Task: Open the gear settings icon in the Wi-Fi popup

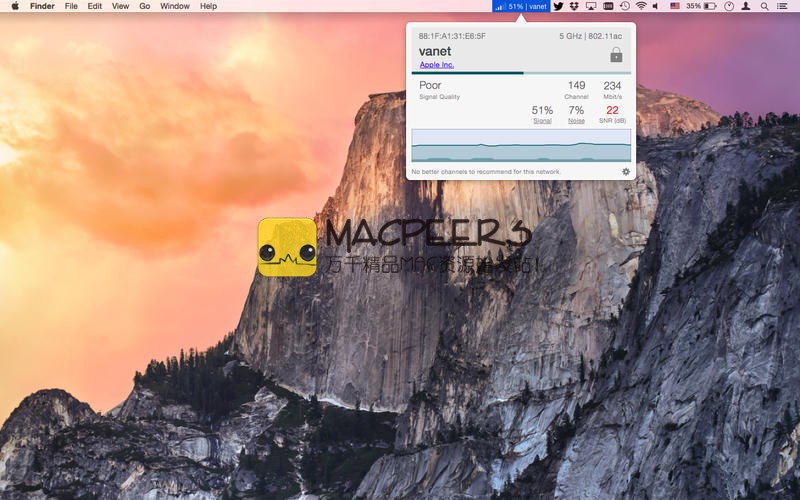Action: 626,172
